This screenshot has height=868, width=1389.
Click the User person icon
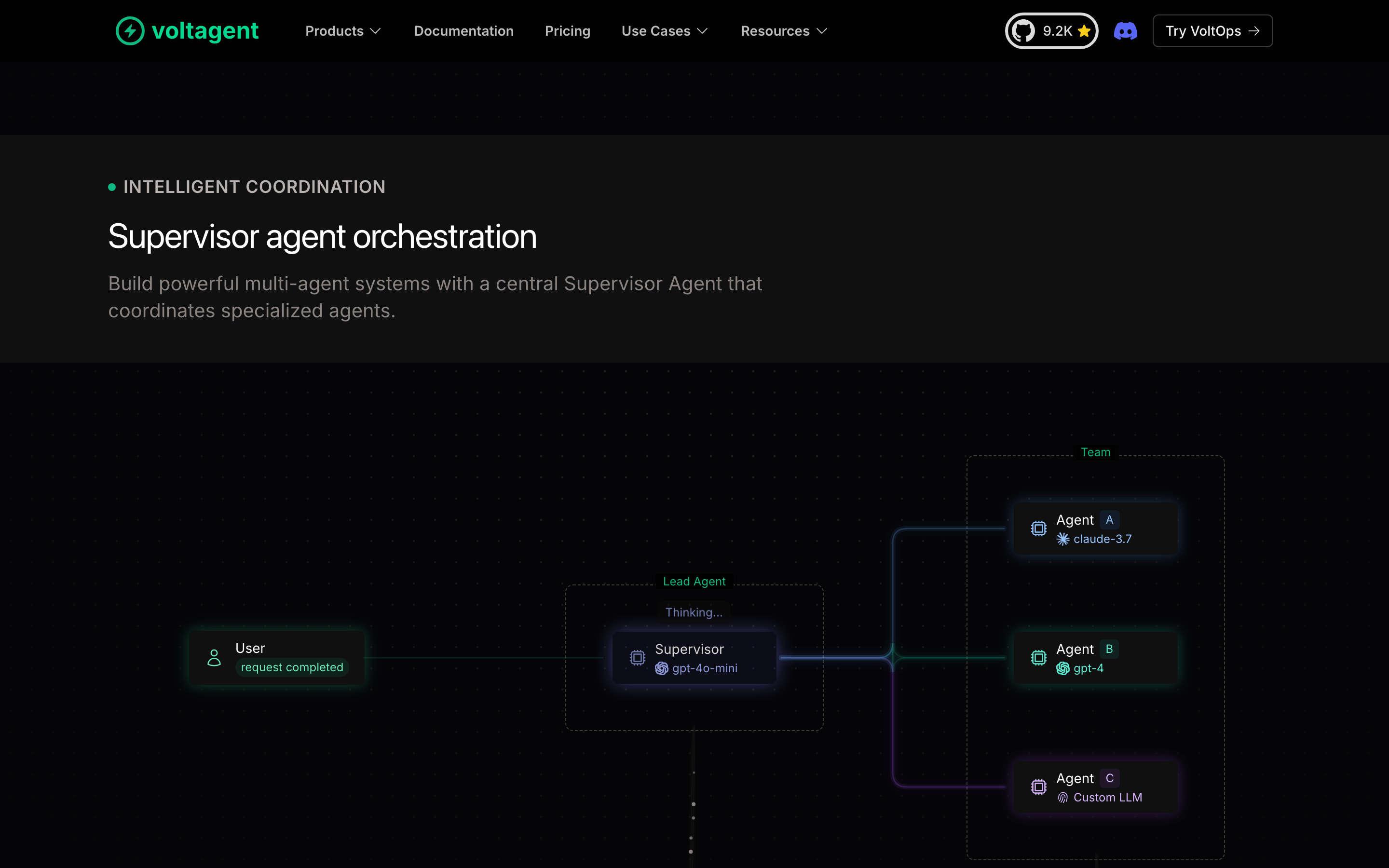214,658
